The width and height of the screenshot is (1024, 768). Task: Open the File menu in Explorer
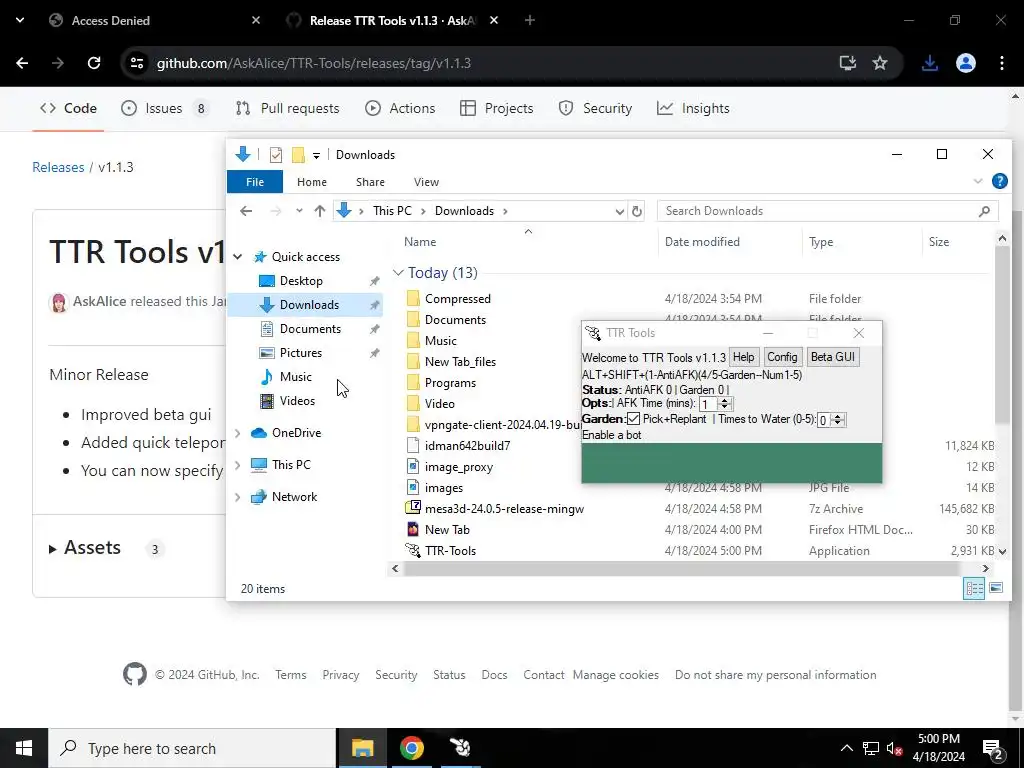tap(255, 182)
